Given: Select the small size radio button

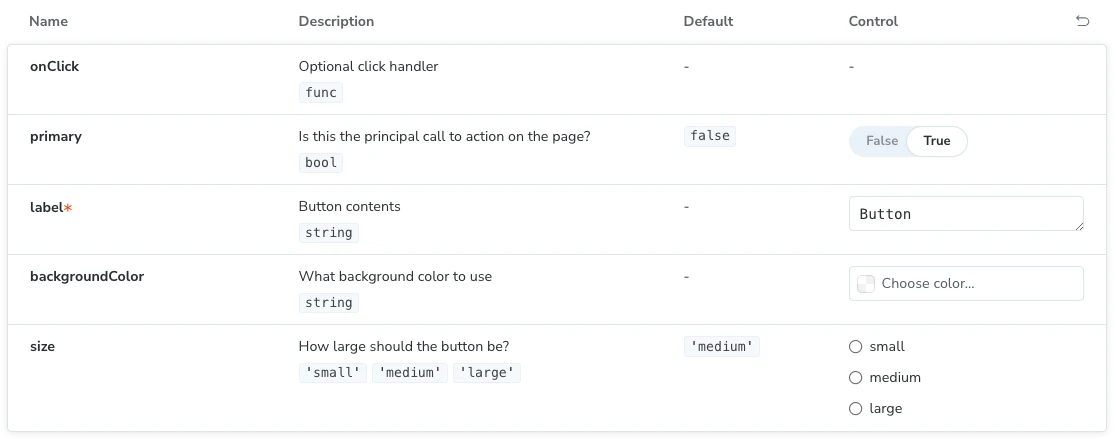Looking at the screenshot, I should point(856,347).
